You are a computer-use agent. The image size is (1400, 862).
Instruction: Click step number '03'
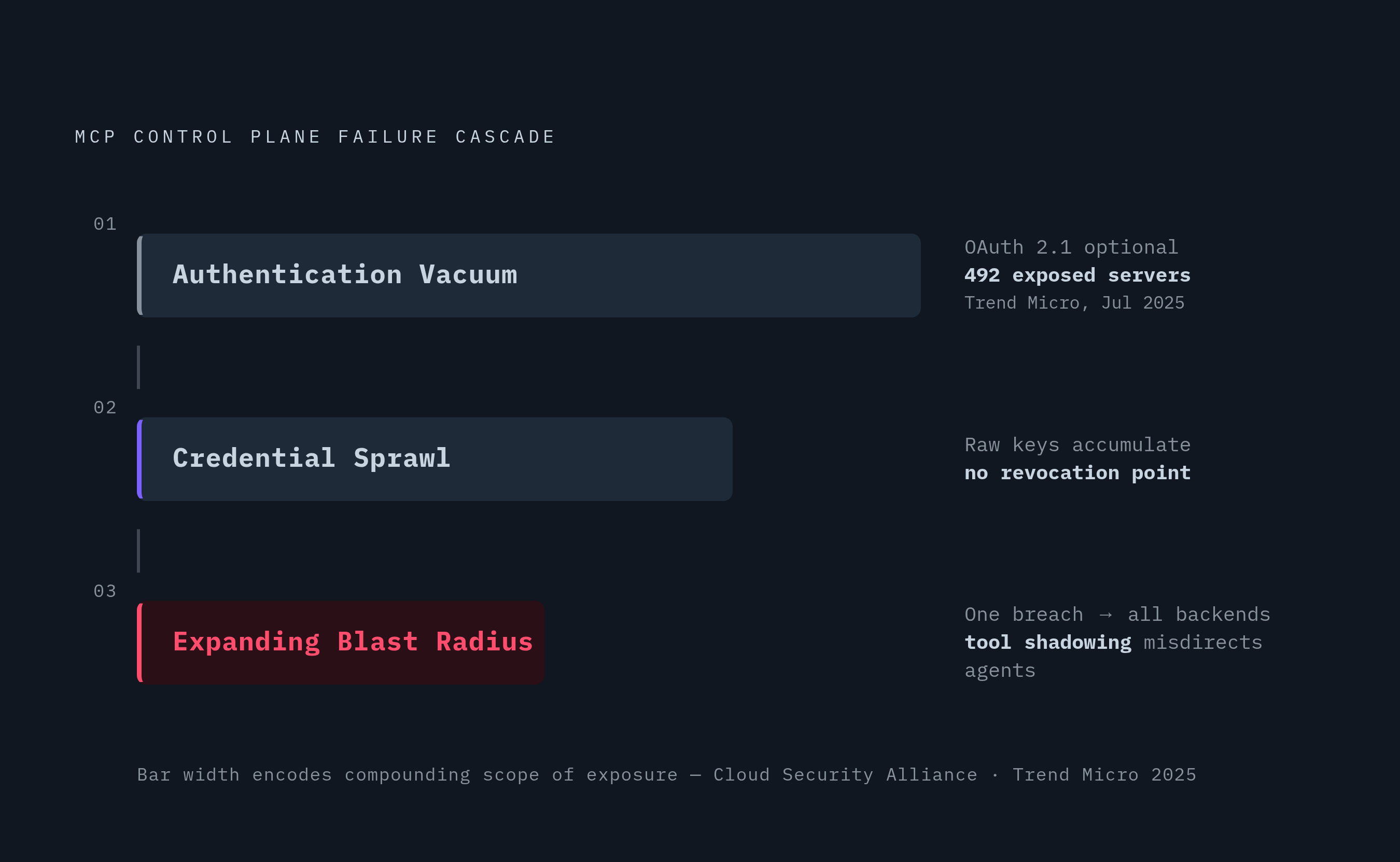(x=105, y=591)
